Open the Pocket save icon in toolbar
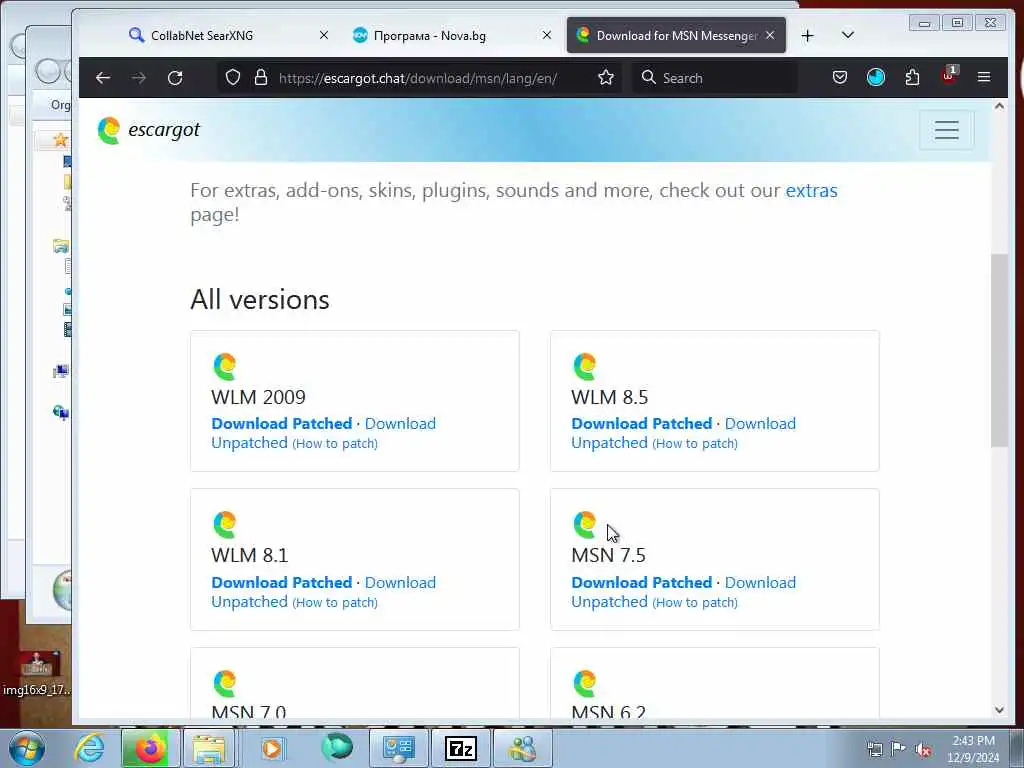The image size is (1024, 768). (840, 78)
